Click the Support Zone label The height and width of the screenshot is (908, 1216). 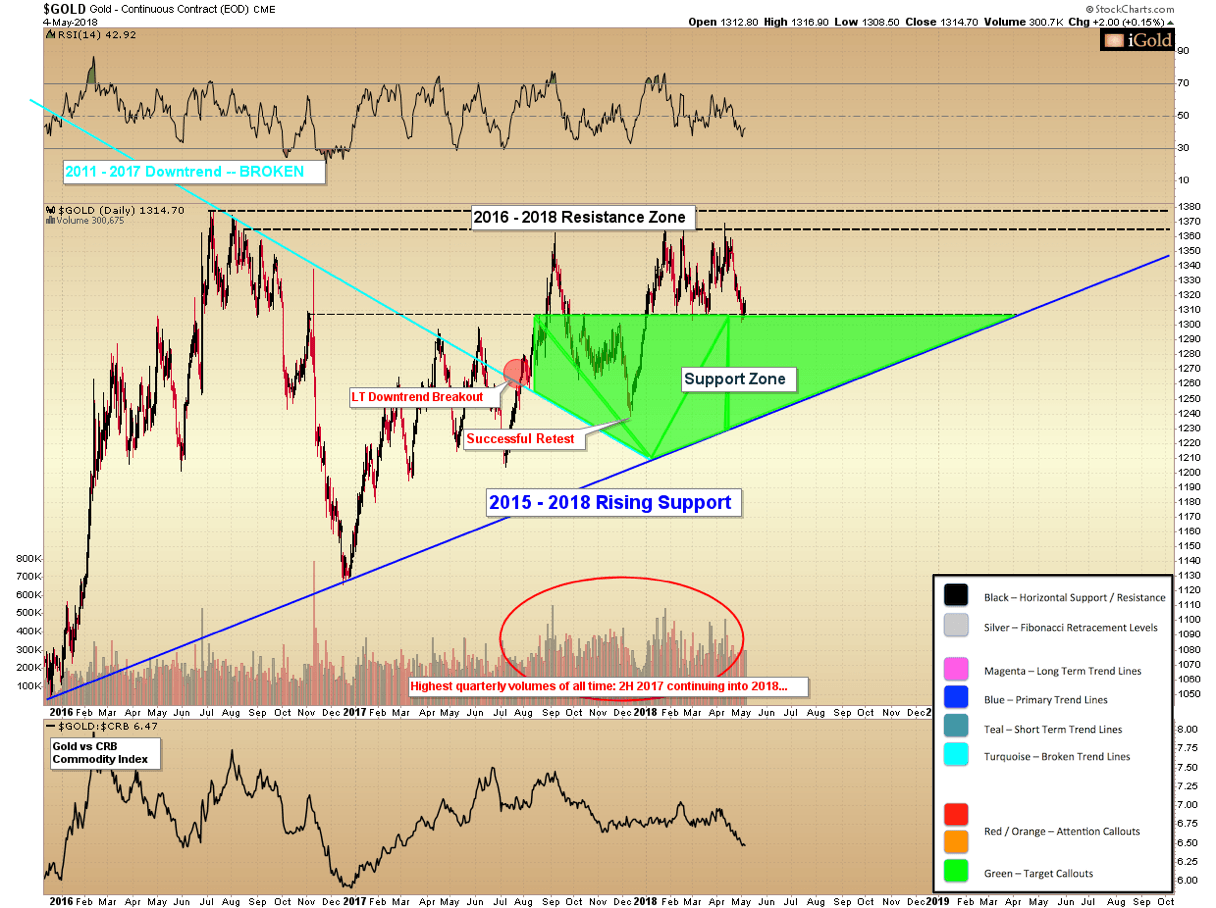[x=740, y=379]
